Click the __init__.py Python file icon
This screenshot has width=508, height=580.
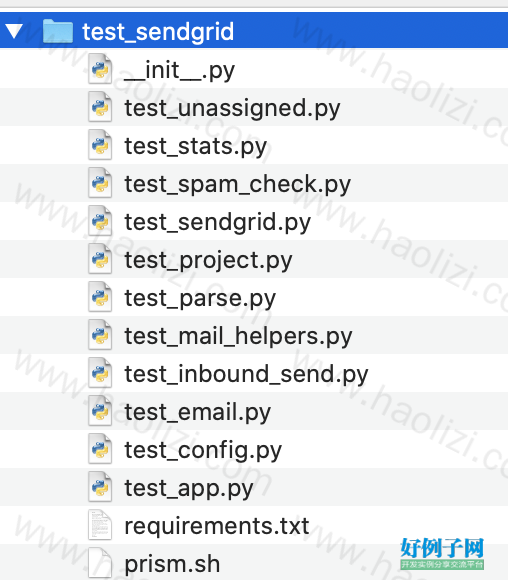(x=100, y=69)
